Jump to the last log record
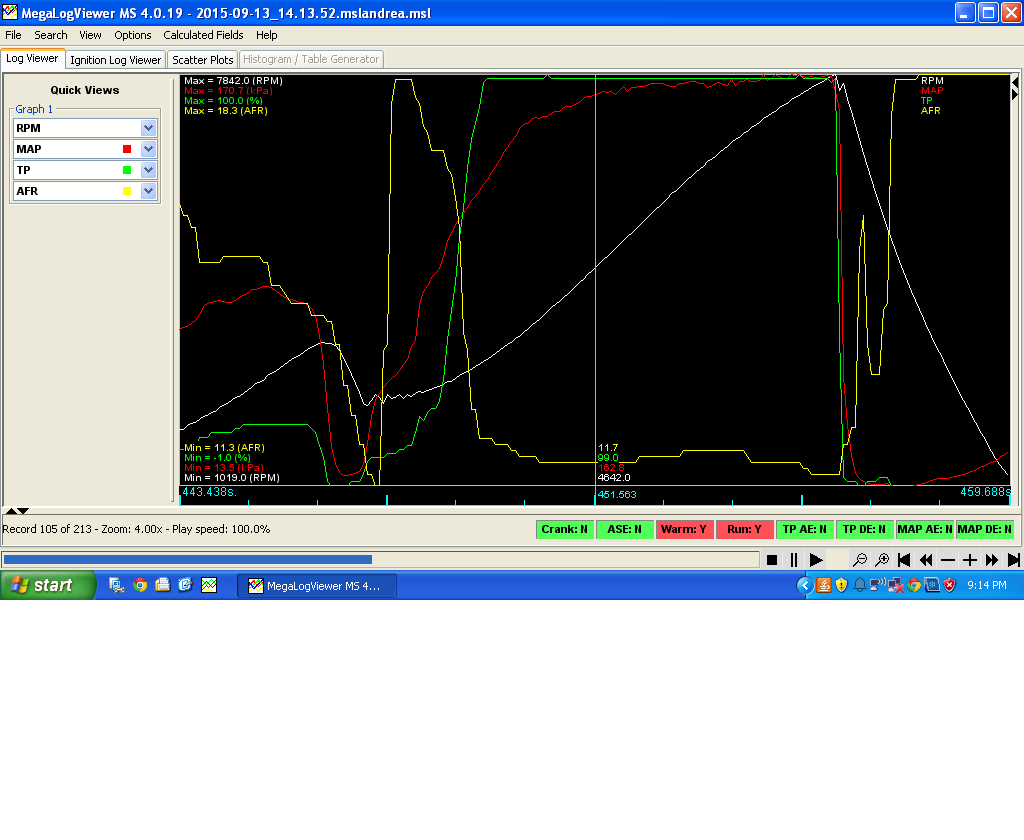The height and width of the screenshot is (840, 1024). coord(1014,560)
